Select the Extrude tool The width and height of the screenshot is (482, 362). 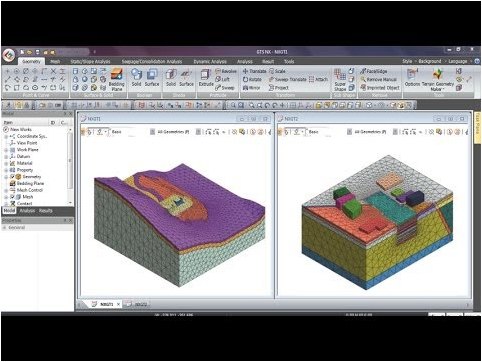pos(206,78)
